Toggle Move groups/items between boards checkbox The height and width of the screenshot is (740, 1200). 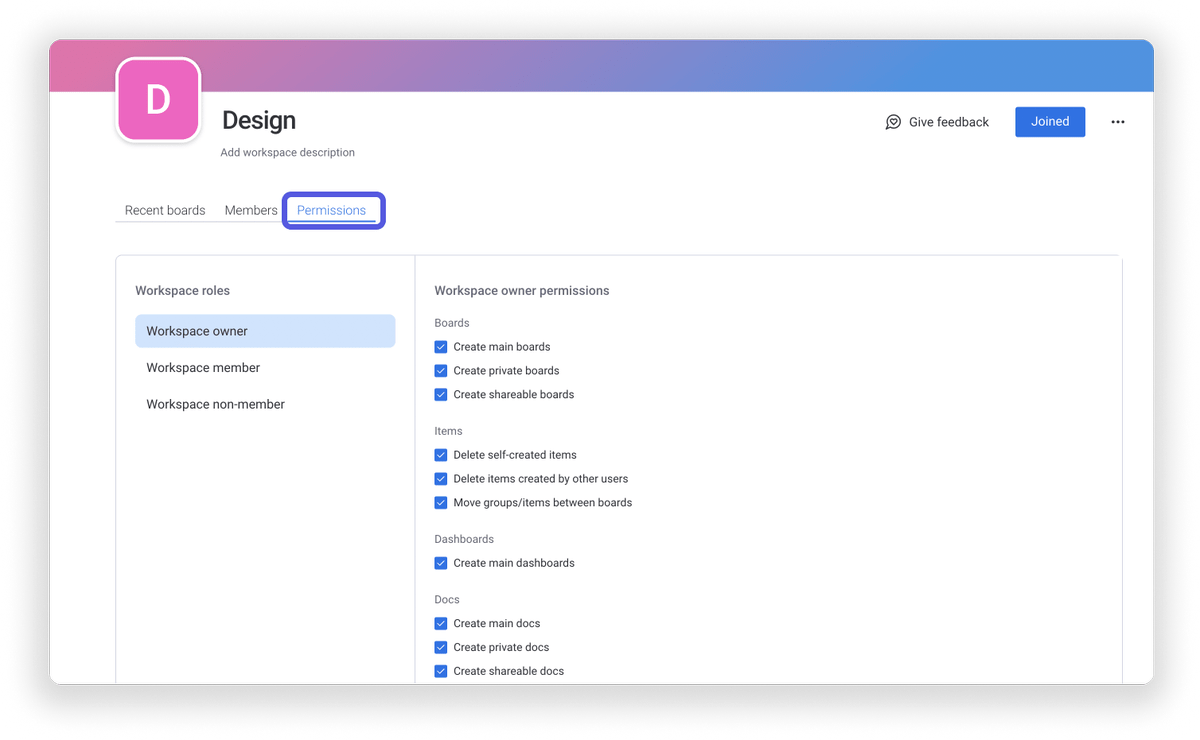click(x=441, y=503)
